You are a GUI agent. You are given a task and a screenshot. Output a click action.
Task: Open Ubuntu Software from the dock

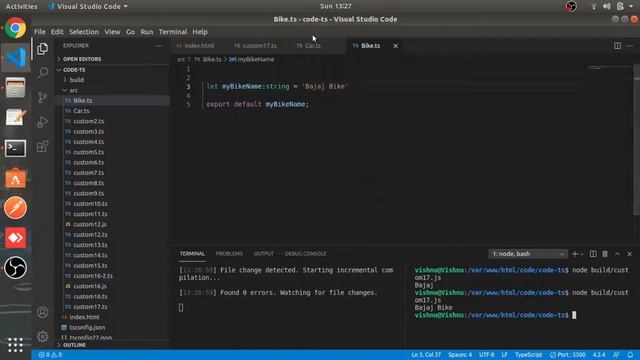(16, 178)
